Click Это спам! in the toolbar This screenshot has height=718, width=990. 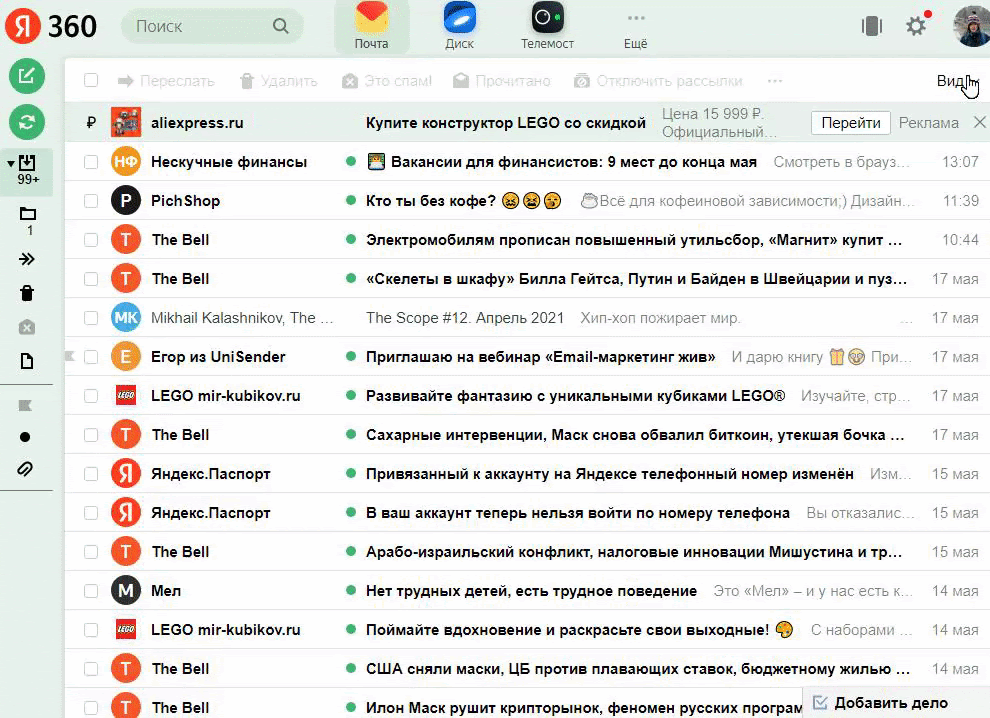tap(386, 81)
